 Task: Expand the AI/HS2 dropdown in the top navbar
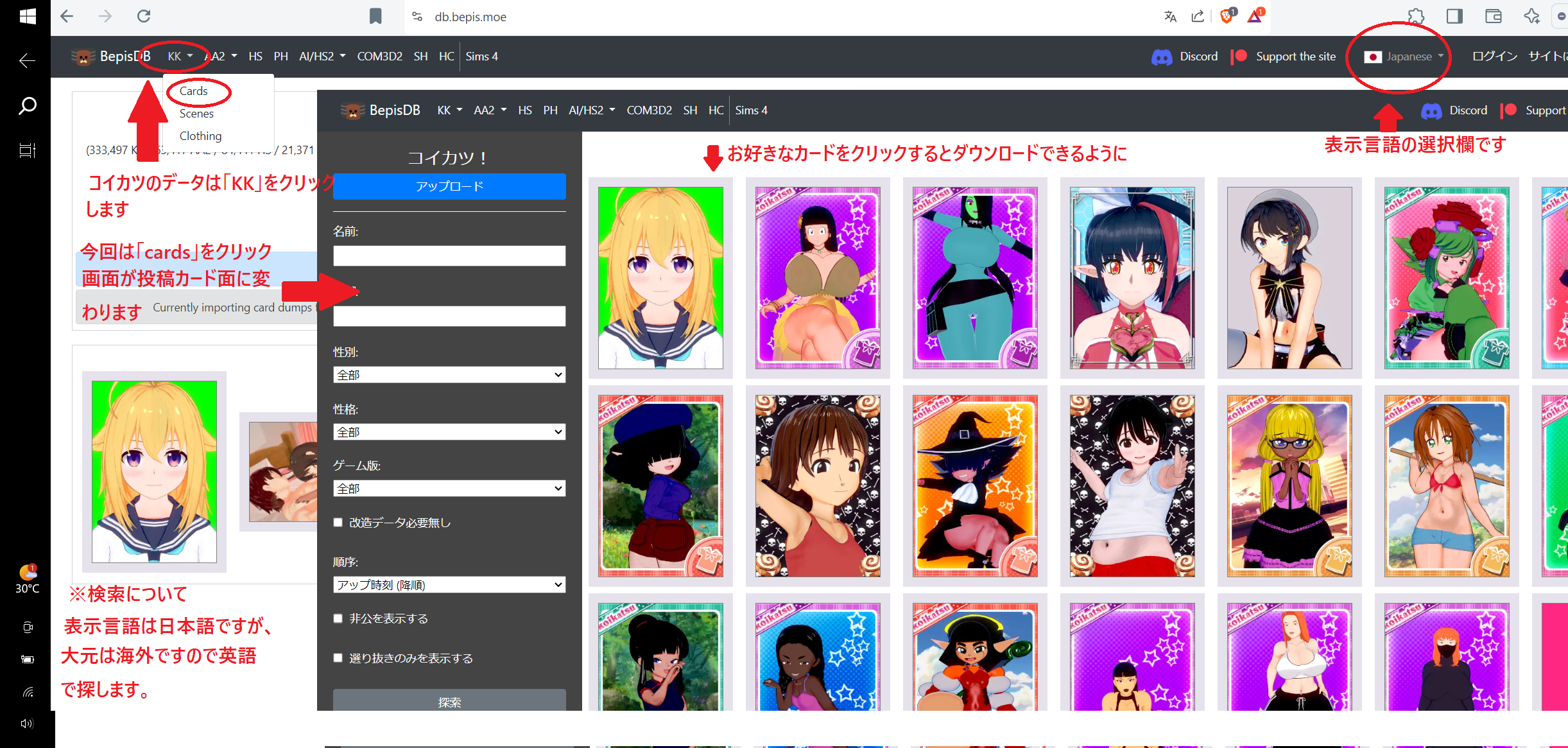322,57
